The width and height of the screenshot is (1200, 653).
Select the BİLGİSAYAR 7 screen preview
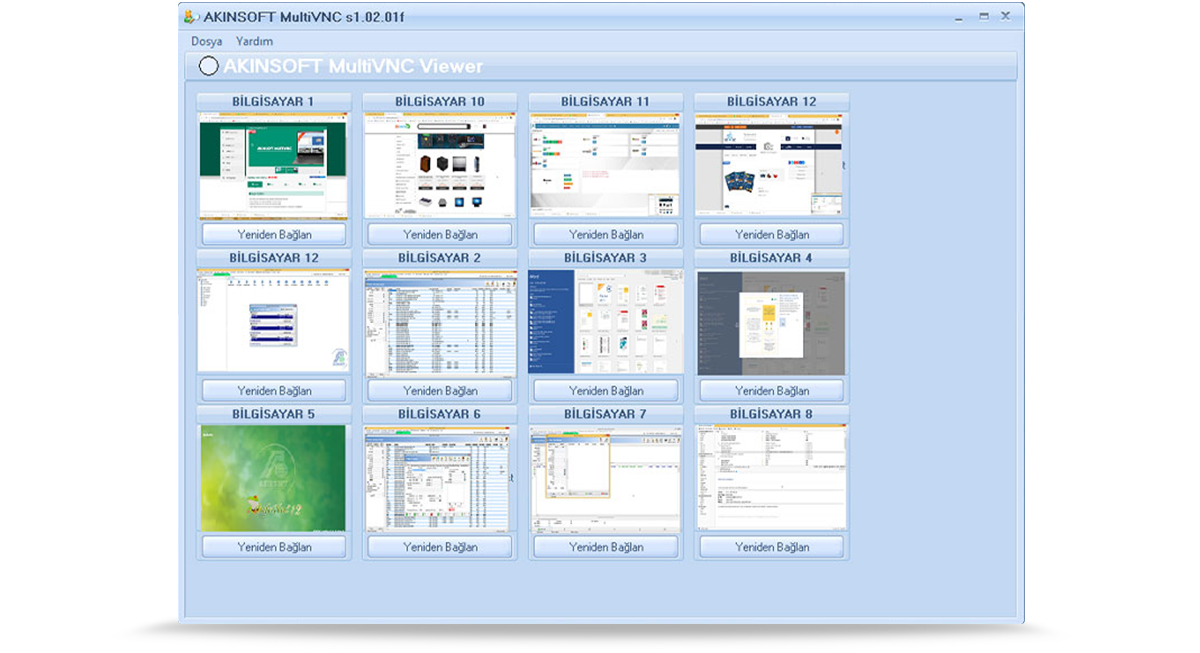605,478
